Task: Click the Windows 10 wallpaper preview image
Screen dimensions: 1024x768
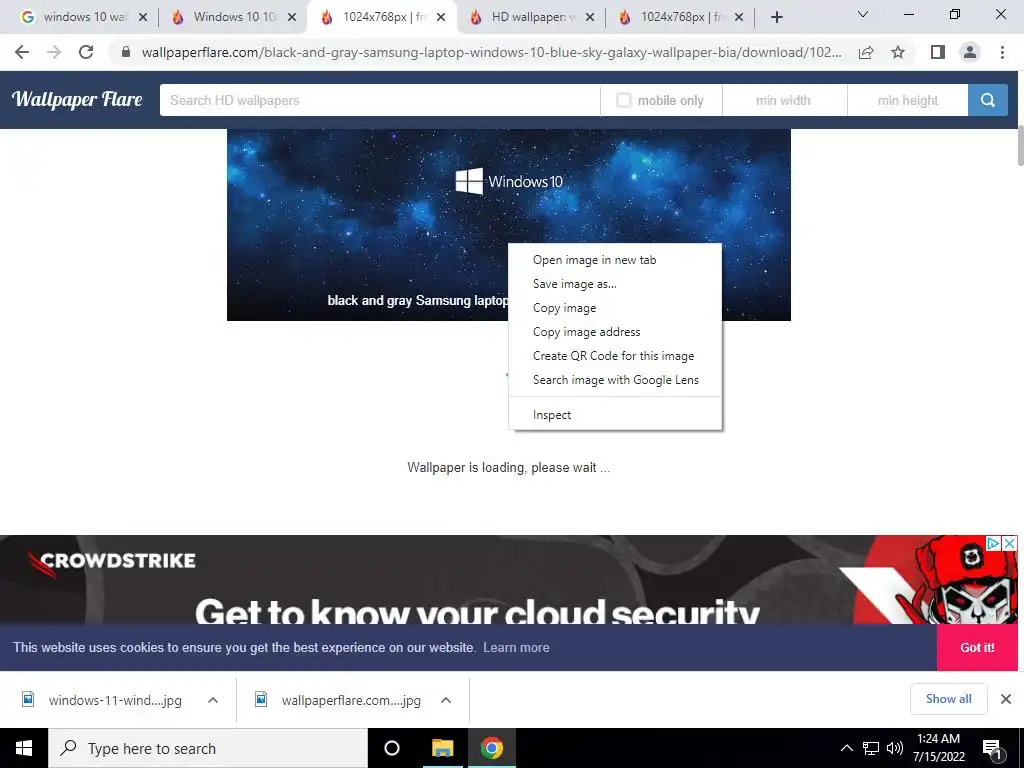Action: pos(509,225)
